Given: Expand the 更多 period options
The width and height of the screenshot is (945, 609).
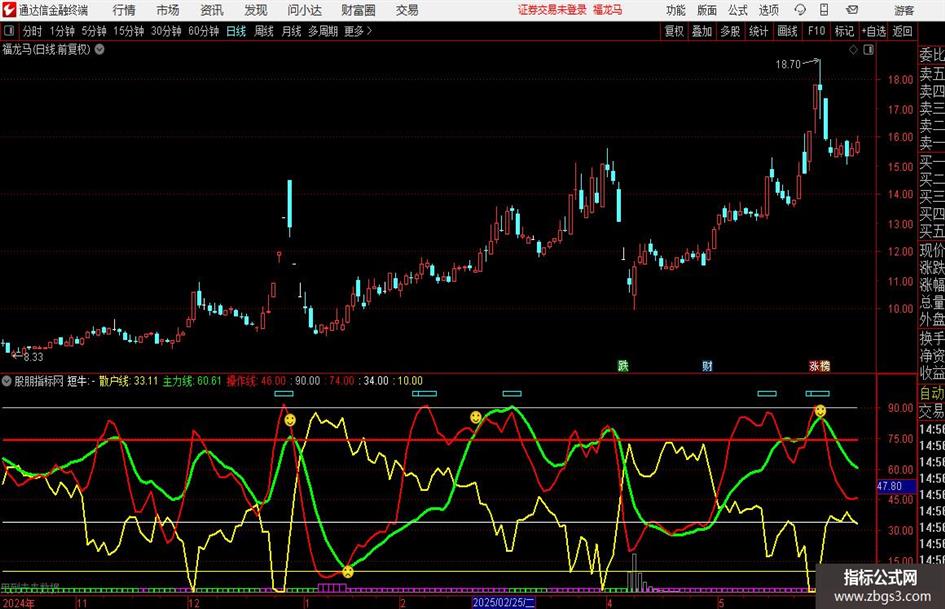Looking at the screenshot, I should (x=358, y=31).
